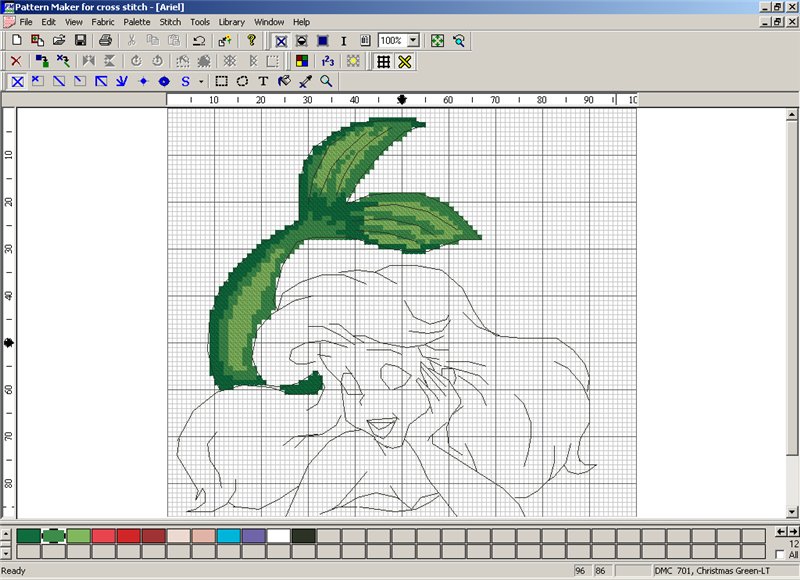Click the sparkle wand icon
Viewport: 800px width, 580px height.
pos(224,40)
